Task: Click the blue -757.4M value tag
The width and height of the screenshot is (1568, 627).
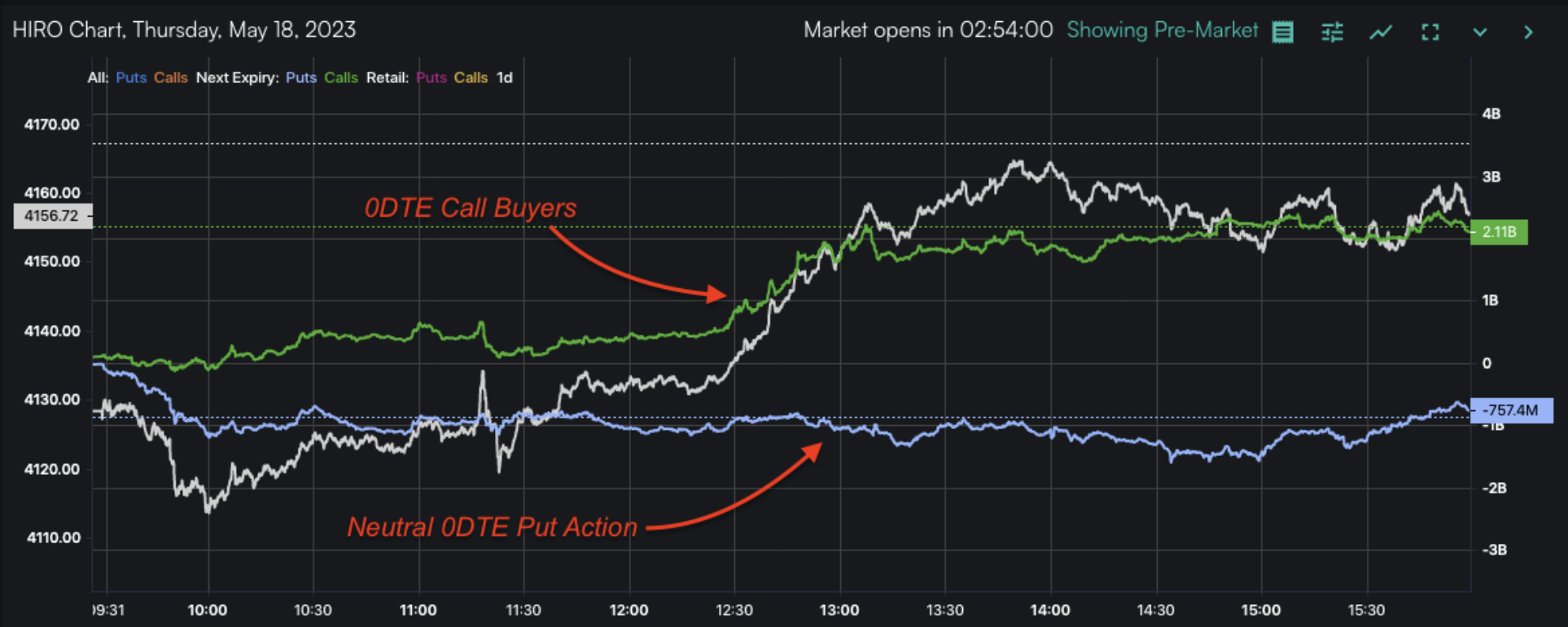Action: coord(1510,410)
